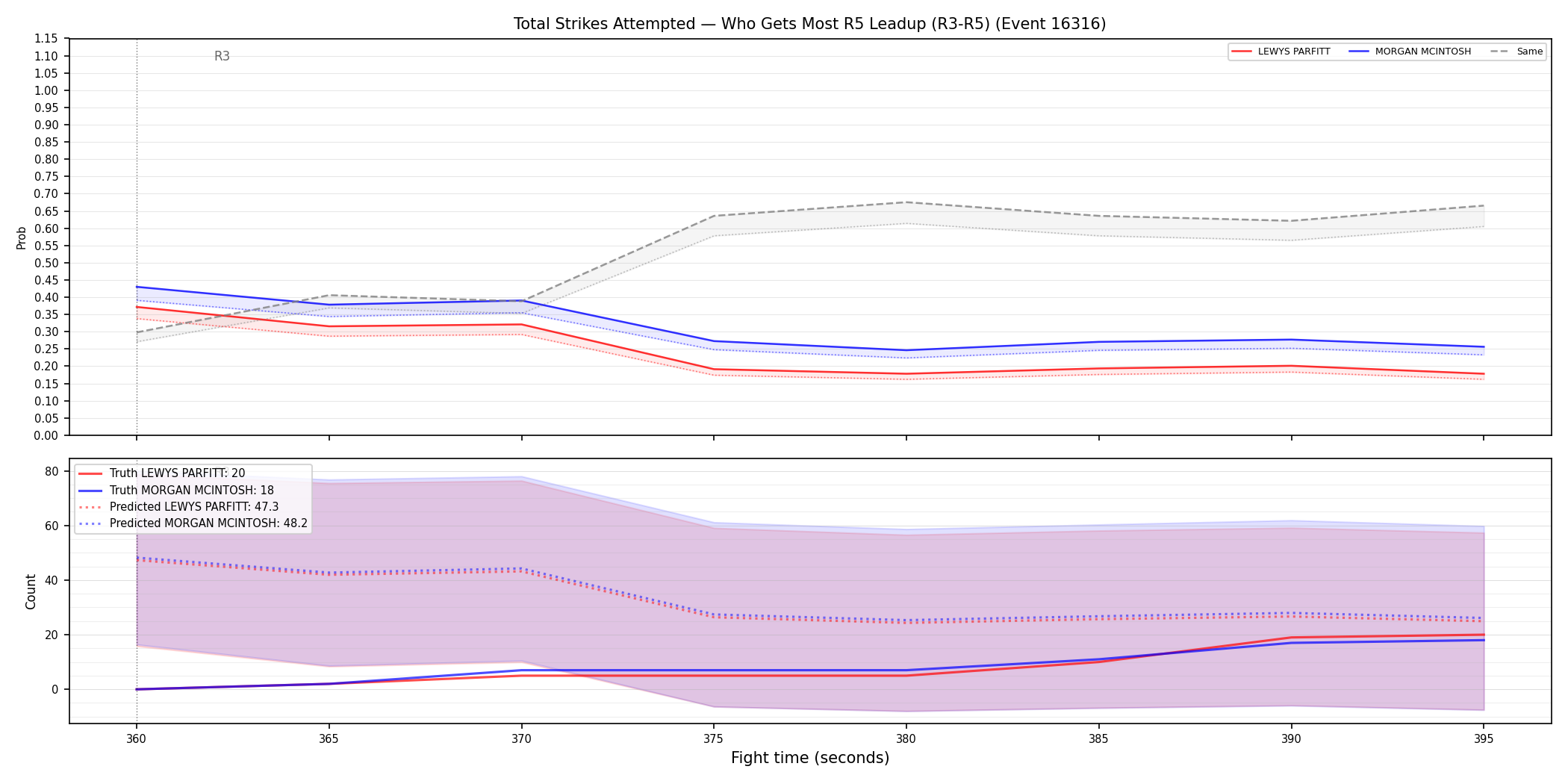Screen dimensions: 1568x784
Task: Click the 370 x-axis tick label
Action: tap(521, 738)
